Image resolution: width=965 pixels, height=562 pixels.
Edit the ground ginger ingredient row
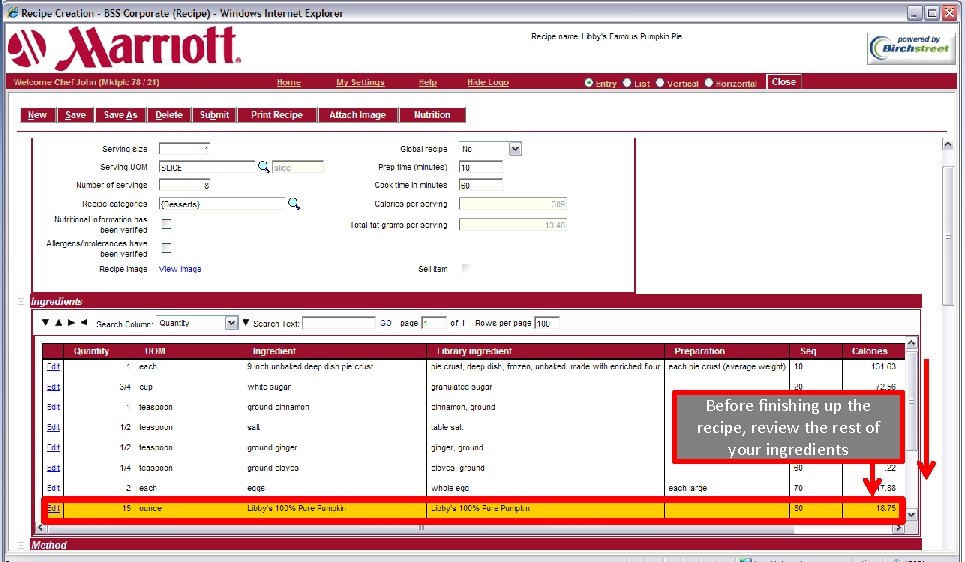[54, 448]
